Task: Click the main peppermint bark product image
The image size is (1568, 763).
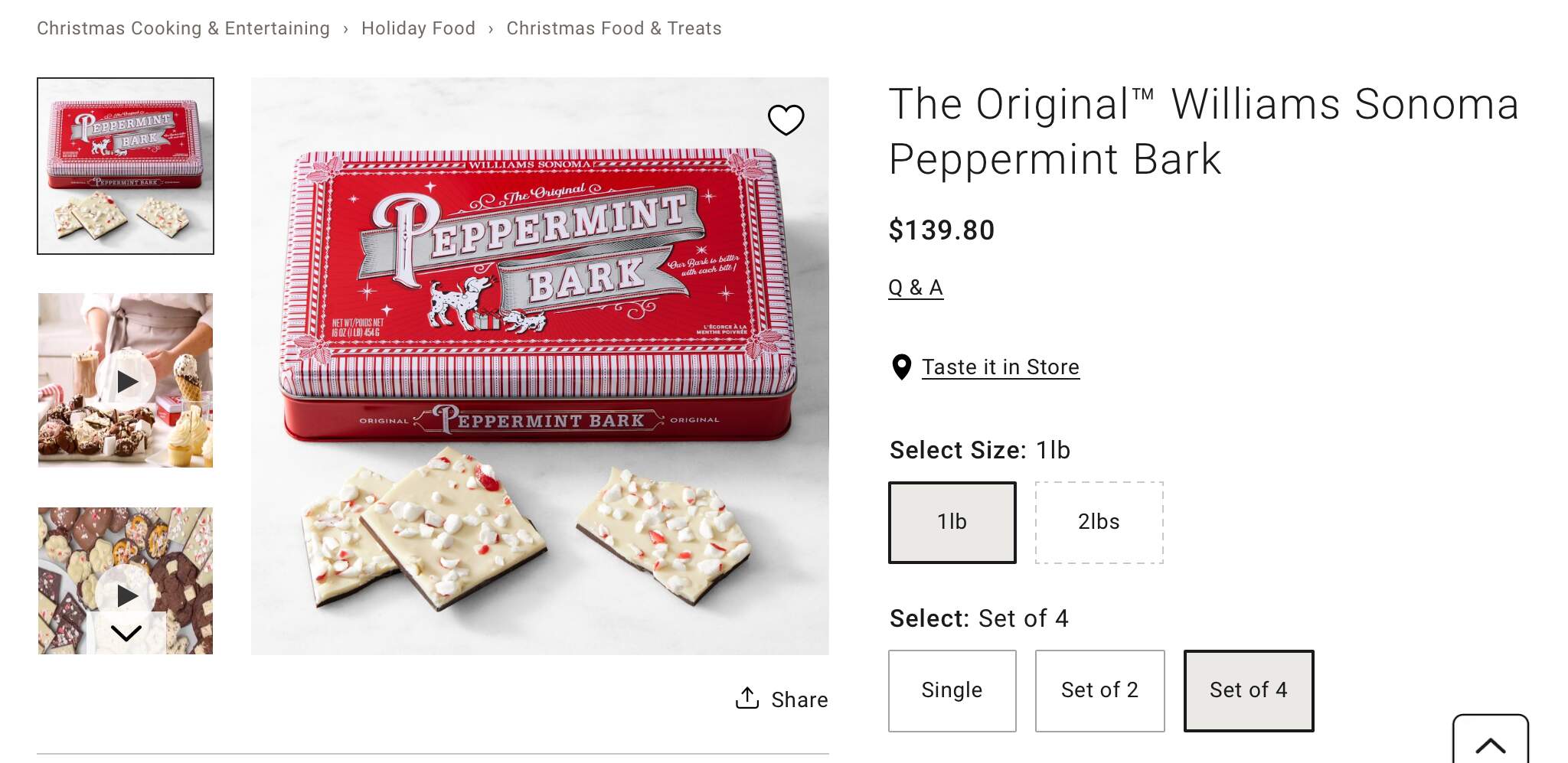Action: (x=540, y=366)
